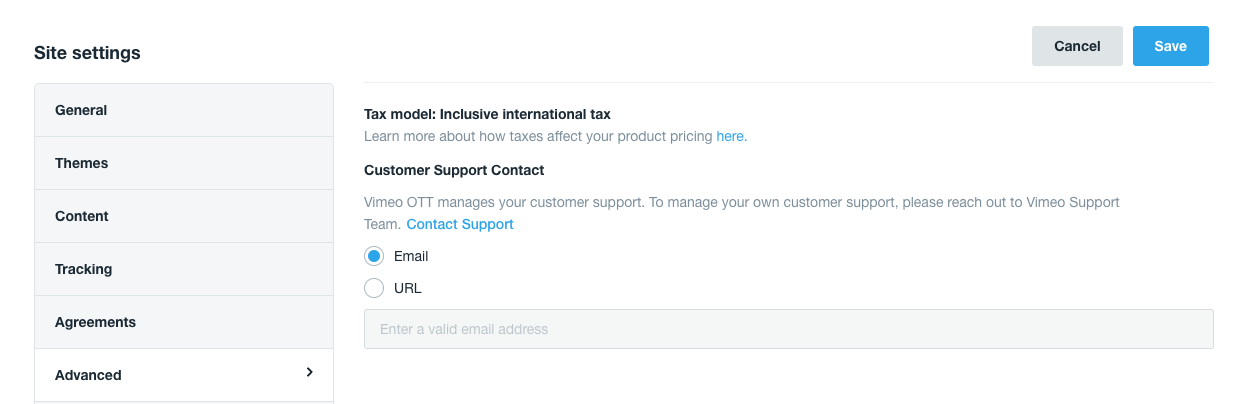Choose the URL radio option

[x=374, y=288]
